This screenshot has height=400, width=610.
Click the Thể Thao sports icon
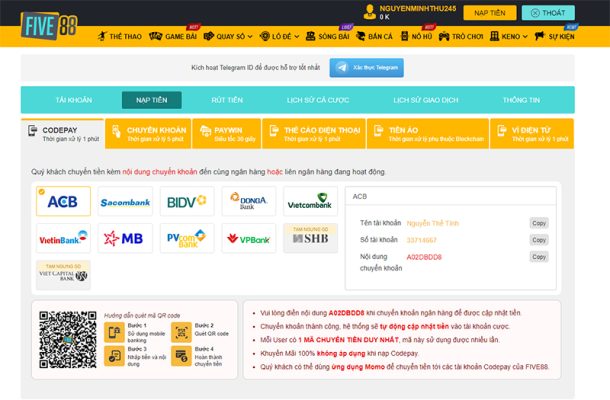pyautogui.click(x=102, y=36)
